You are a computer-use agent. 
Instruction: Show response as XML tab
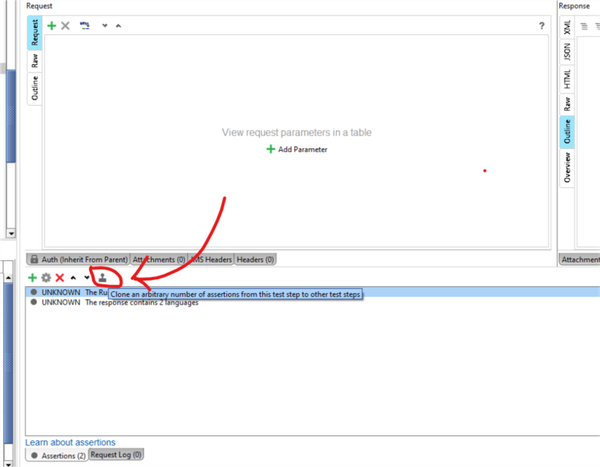[567, 27]
